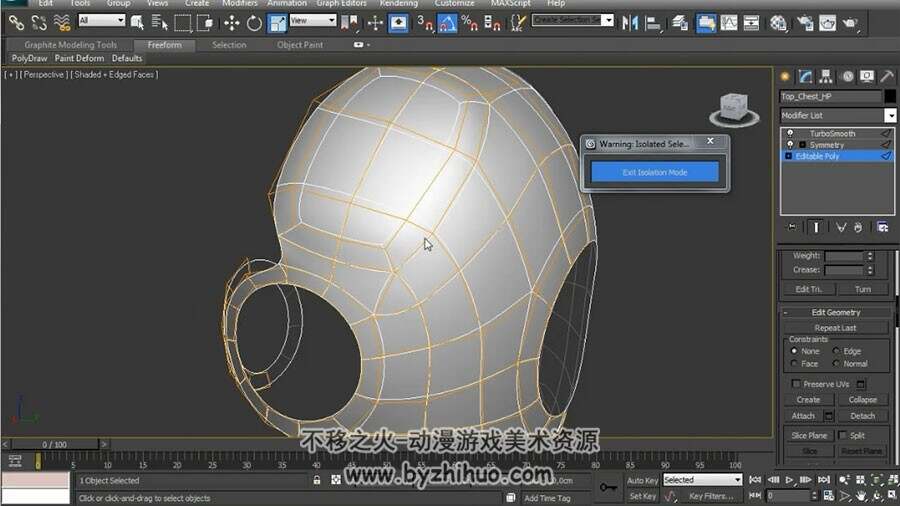Toggle TurboSmooth modifier lightbulb visibility
900x506 pixels.
click(x=790, y=133)
